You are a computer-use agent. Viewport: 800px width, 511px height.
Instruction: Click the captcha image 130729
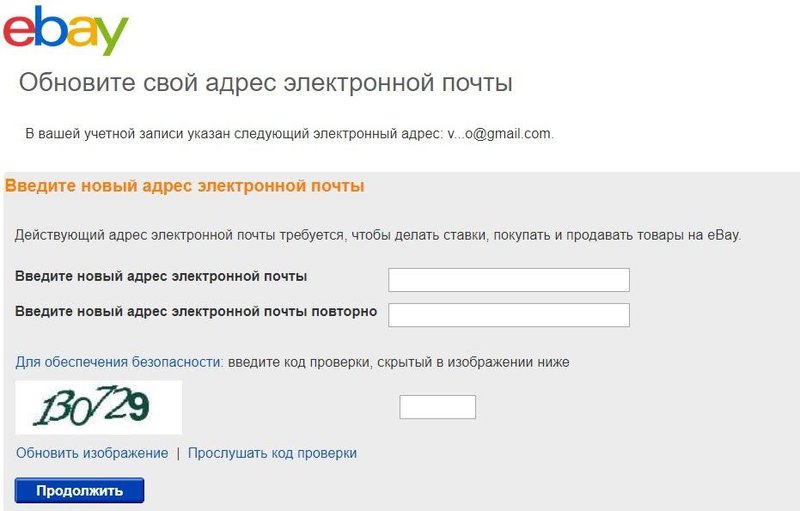[x=98, y=407]
